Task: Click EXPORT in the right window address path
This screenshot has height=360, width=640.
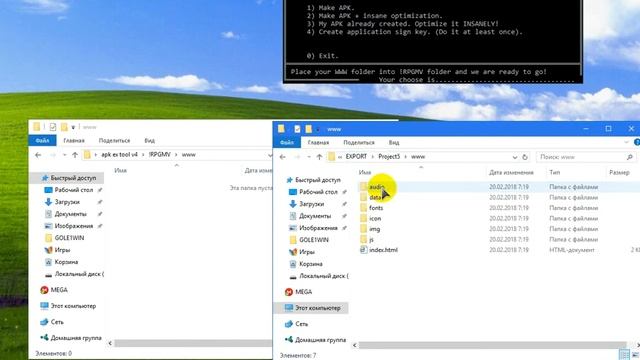Action: [x=356, y=157]
